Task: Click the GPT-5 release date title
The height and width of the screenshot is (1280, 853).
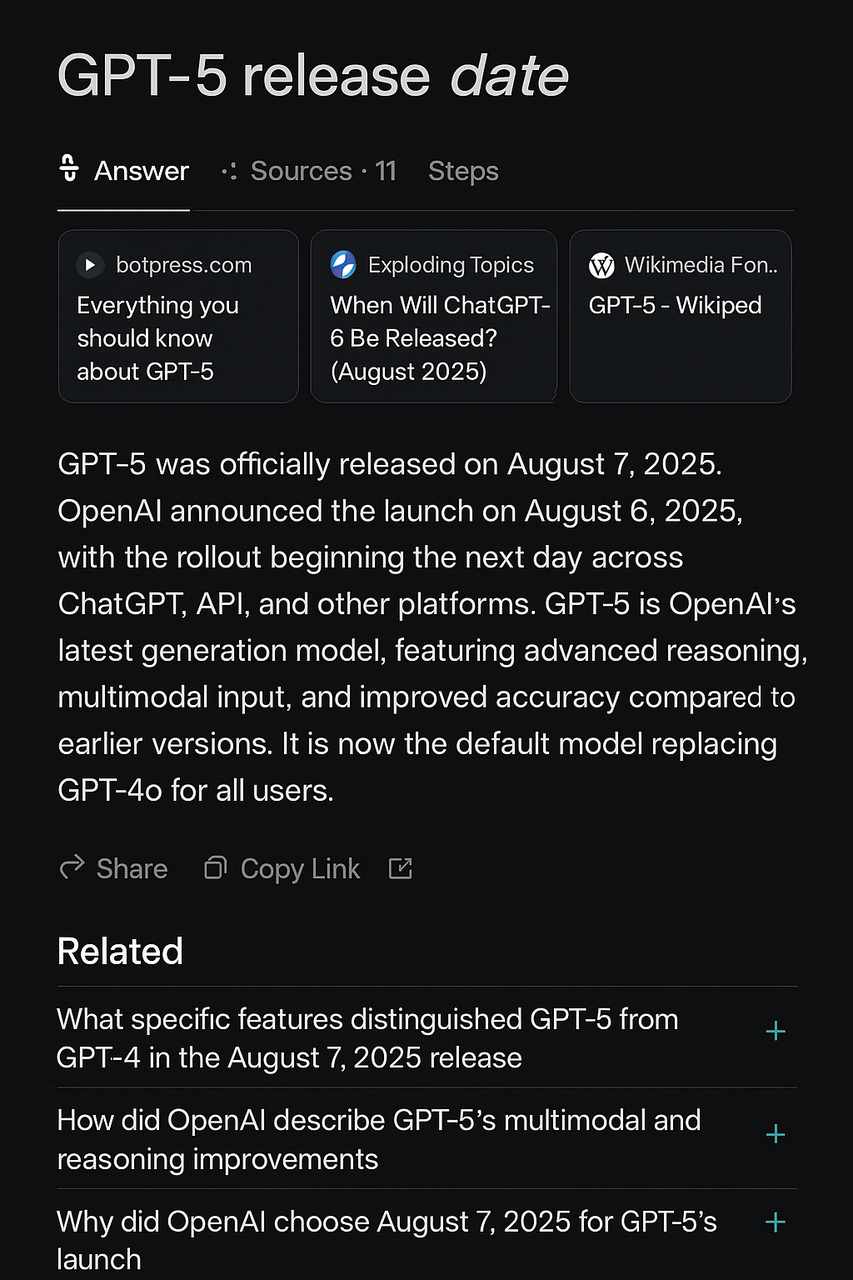Action: click(x=312, y=76)
